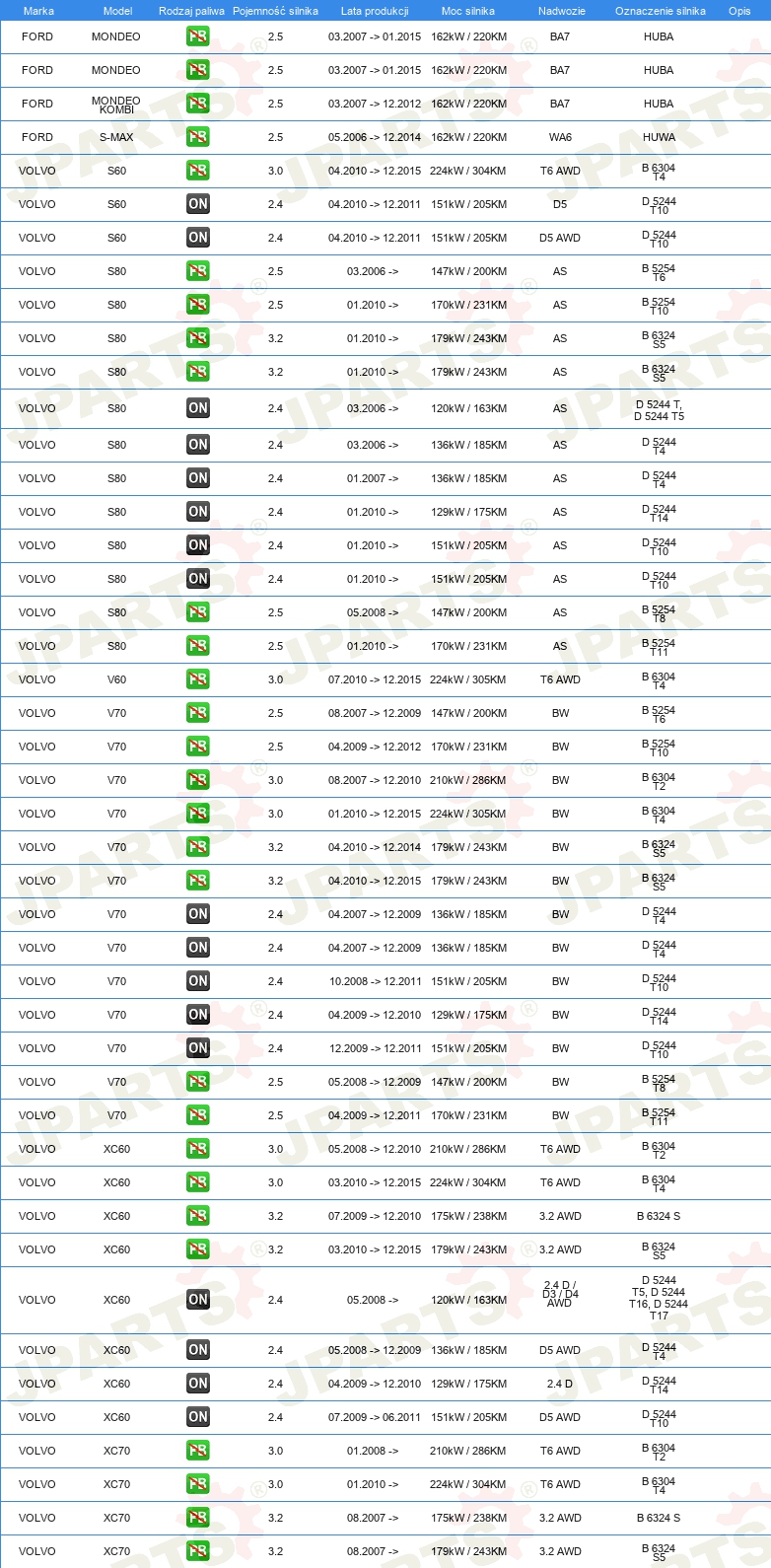Click production years '01.2008 ->' in XC70 row
The height and width of the screenshot is (1568, 771).
click(x=373, y=1451)
